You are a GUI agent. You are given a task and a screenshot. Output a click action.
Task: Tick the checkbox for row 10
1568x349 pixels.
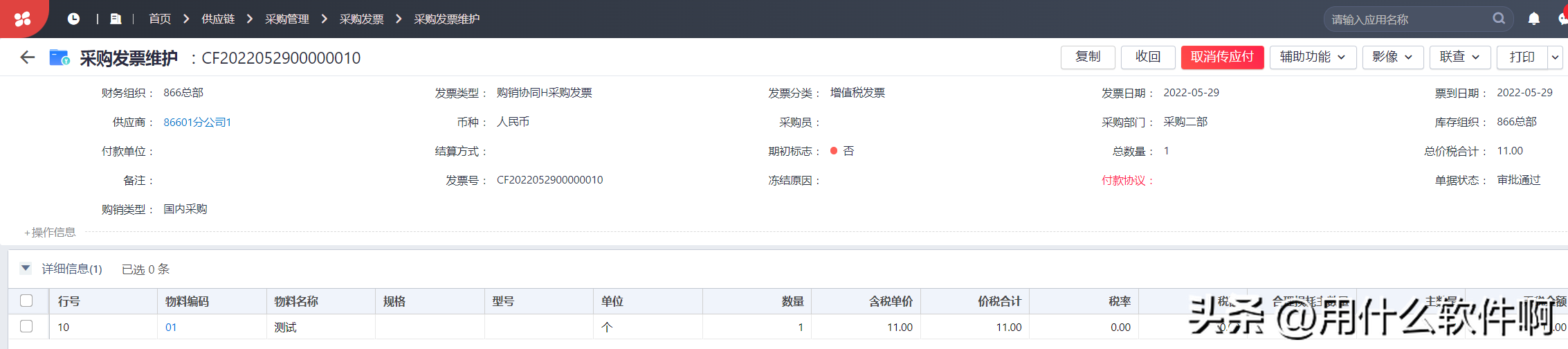26,326
